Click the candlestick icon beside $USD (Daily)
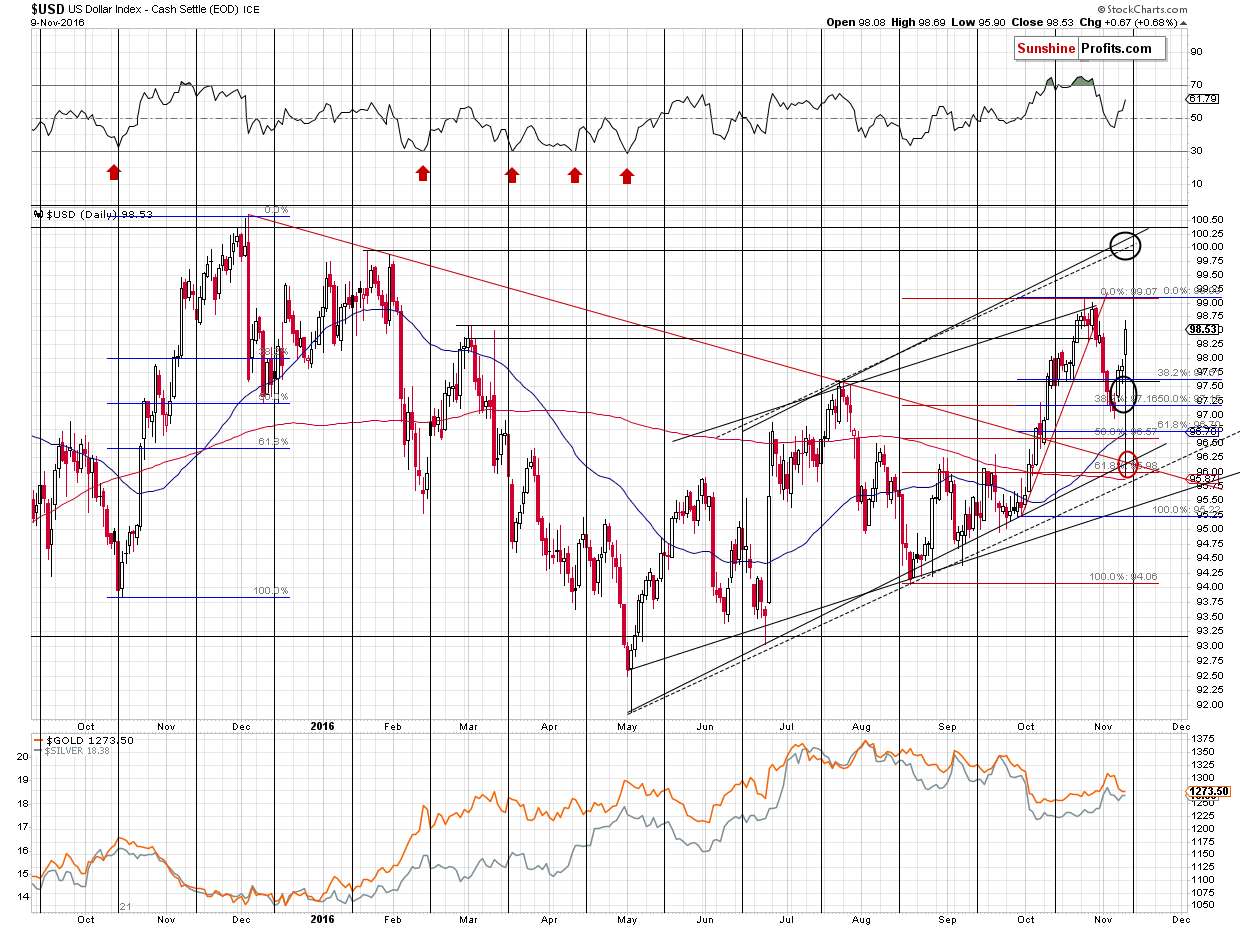 tap(38, 214)
